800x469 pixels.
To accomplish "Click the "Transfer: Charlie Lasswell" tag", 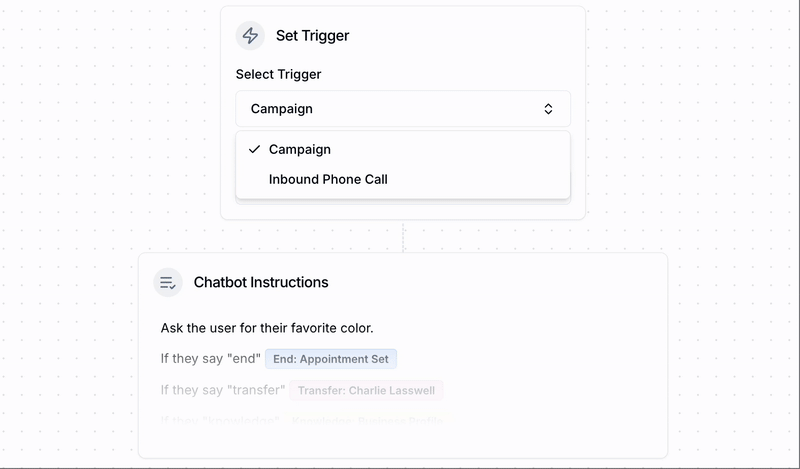I will (x=366, y=390).
